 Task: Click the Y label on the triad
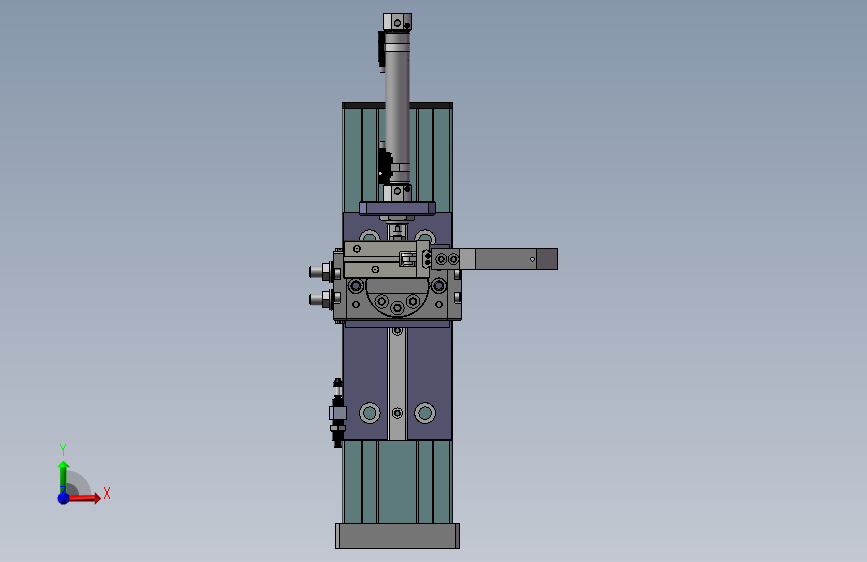point(63,449)
